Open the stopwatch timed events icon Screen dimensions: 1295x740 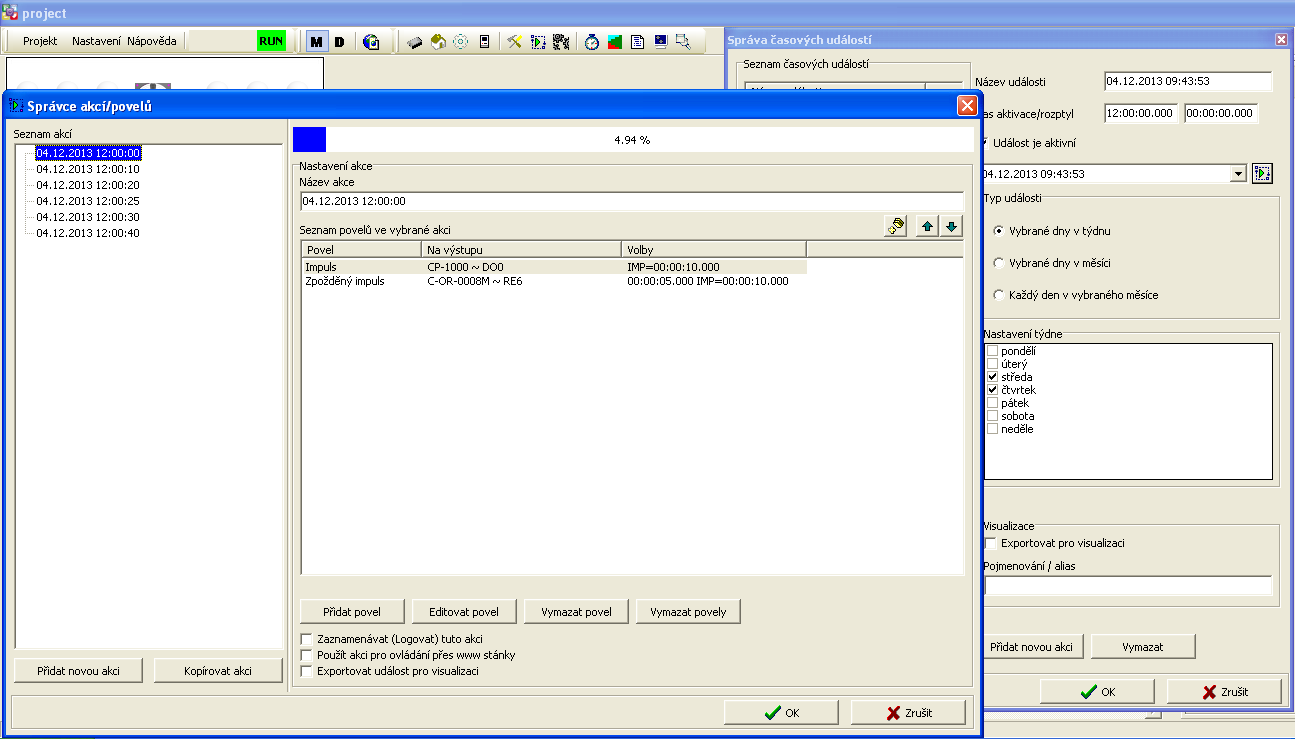pyautogui.click(x=592, y=42)
